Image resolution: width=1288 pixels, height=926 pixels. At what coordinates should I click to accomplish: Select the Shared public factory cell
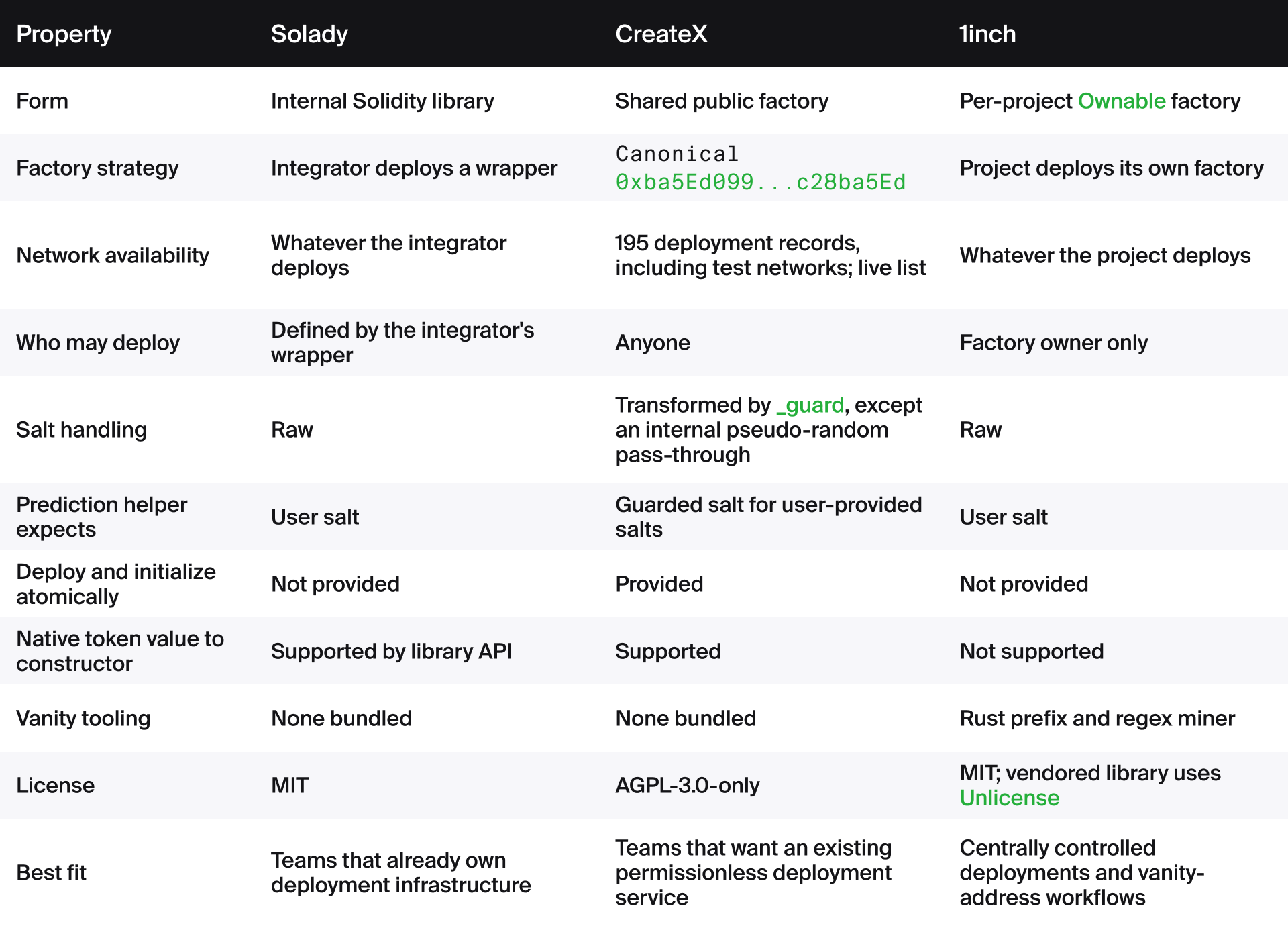point(722,101)
